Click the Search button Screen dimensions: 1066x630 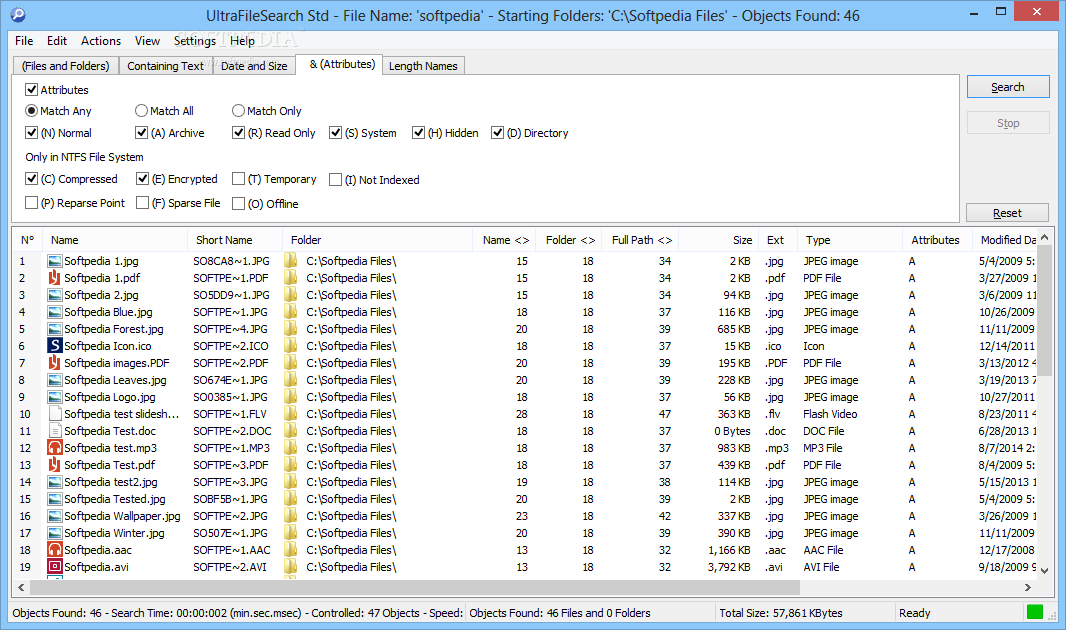[x=1008, y=87]
